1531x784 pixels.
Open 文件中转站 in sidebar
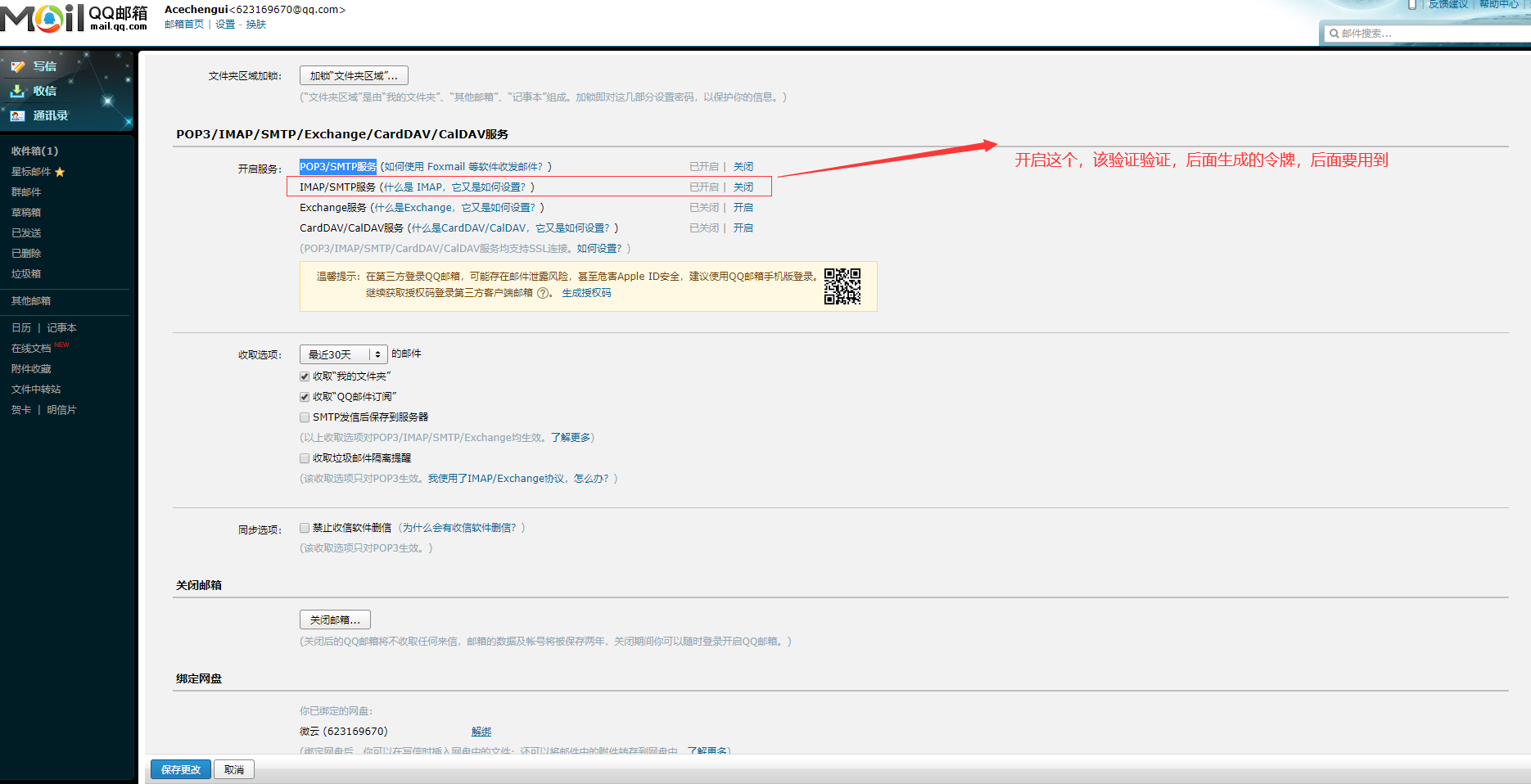pyautogui.click(x=36, y=390)
